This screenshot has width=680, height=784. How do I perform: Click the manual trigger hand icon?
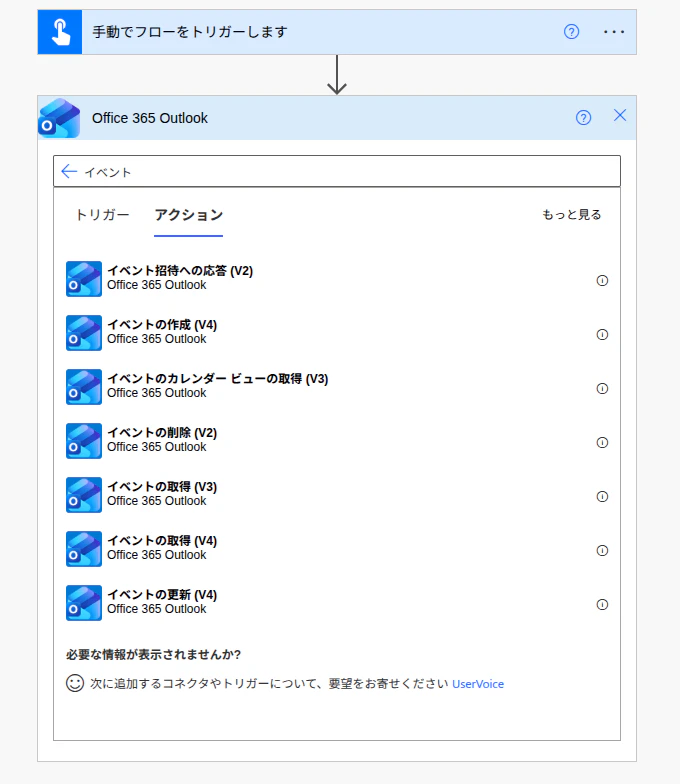[x=60, y=32]
